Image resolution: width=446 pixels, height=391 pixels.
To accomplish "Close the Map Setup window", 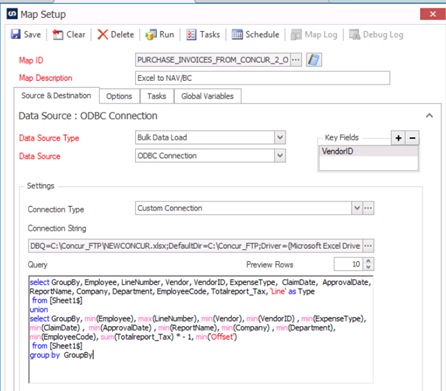I will [x=433, y=14].
